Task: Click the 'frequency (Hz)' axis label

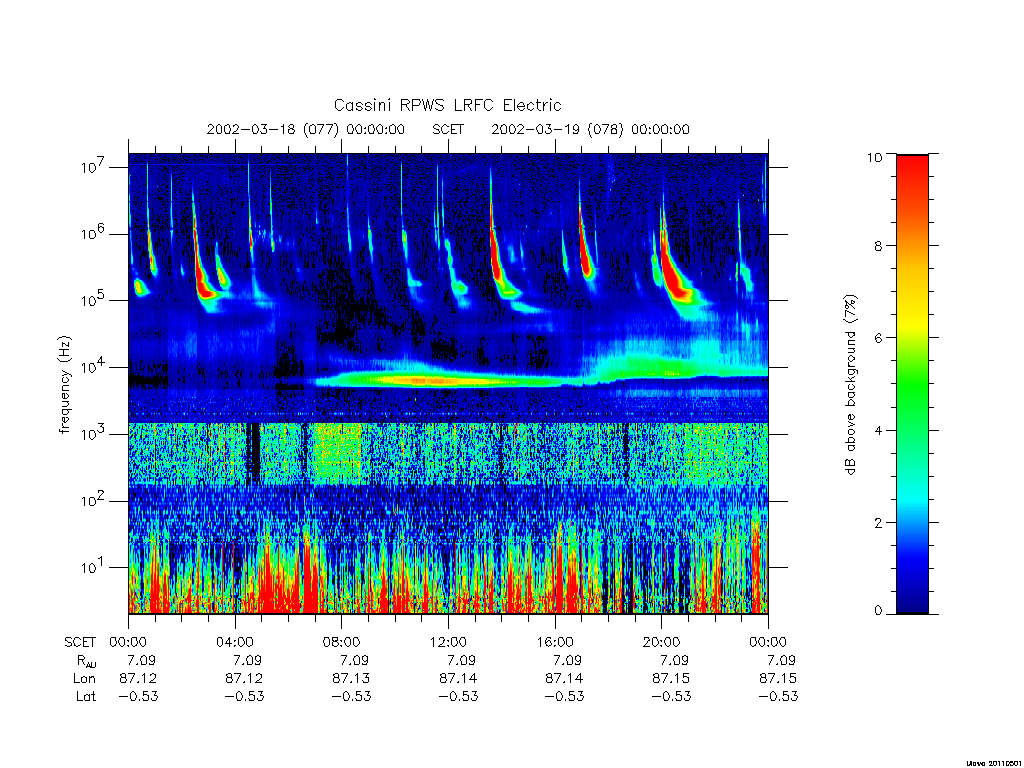Action: [x=64, y=384]
